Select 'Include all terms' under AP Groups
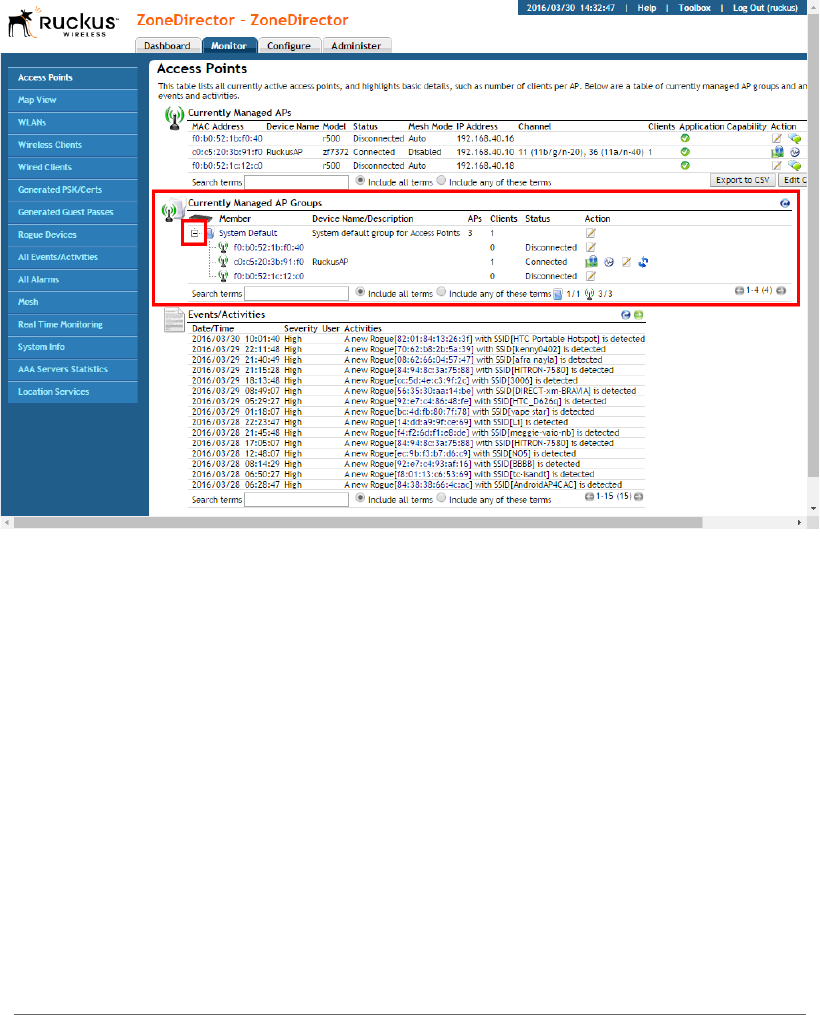The height and width of the screenshot is (1015, 820). 360,292
